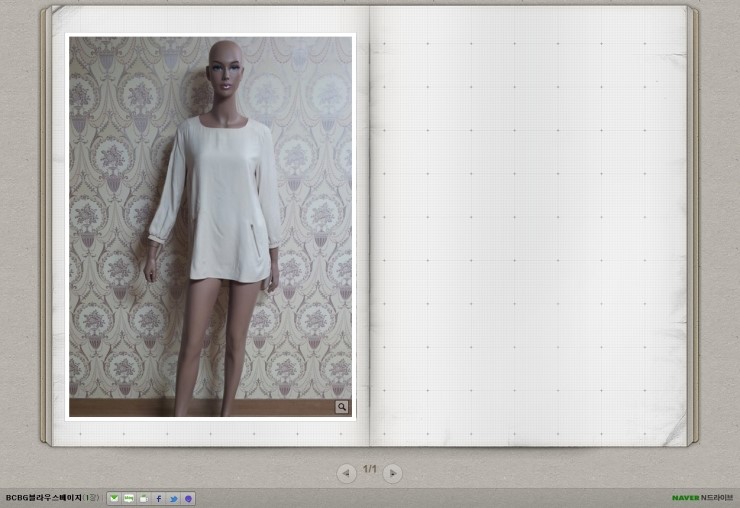Share to Naver cafe via the cup icon
The image size is (740, 508).
pos(143,498)
